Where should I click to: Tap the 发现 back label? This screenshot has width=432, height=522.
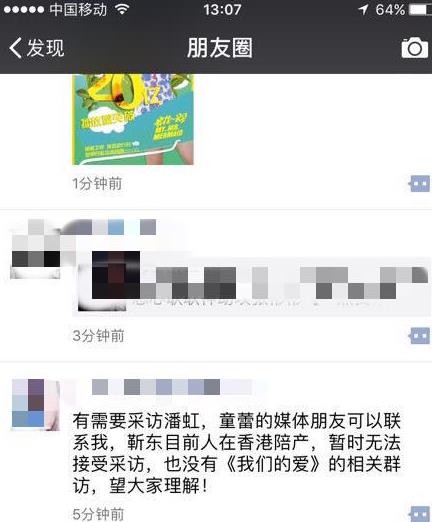point(45,48)
